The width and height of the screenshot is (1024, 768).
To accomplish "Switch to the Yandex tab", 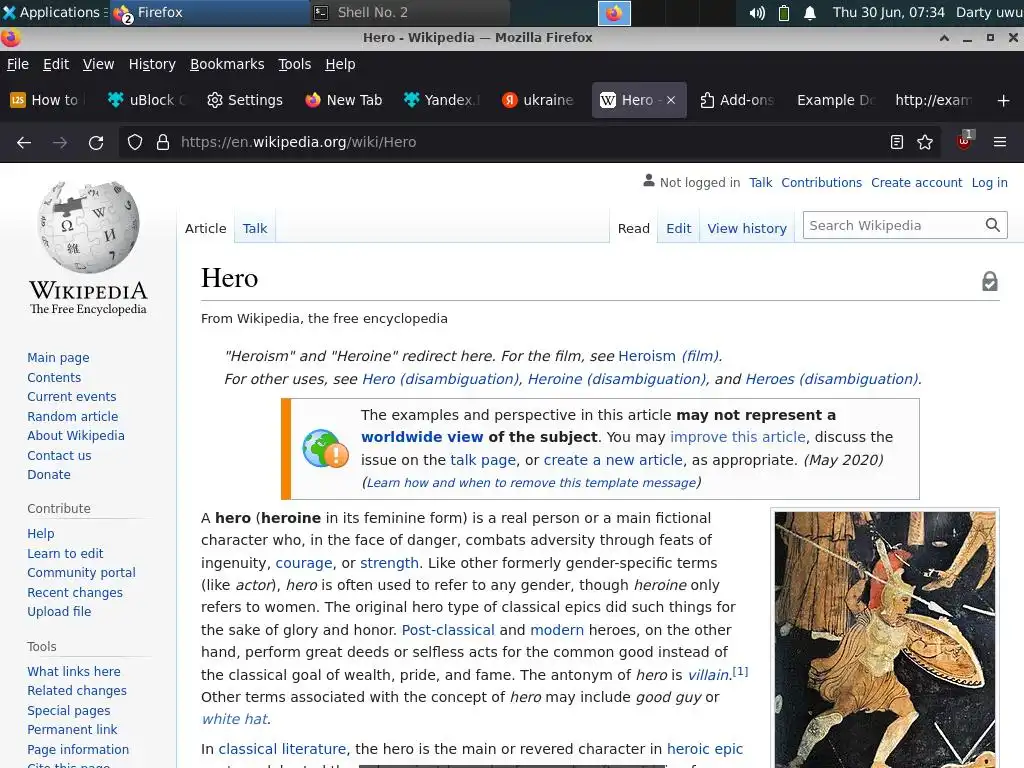I will (x=442, y=101).
